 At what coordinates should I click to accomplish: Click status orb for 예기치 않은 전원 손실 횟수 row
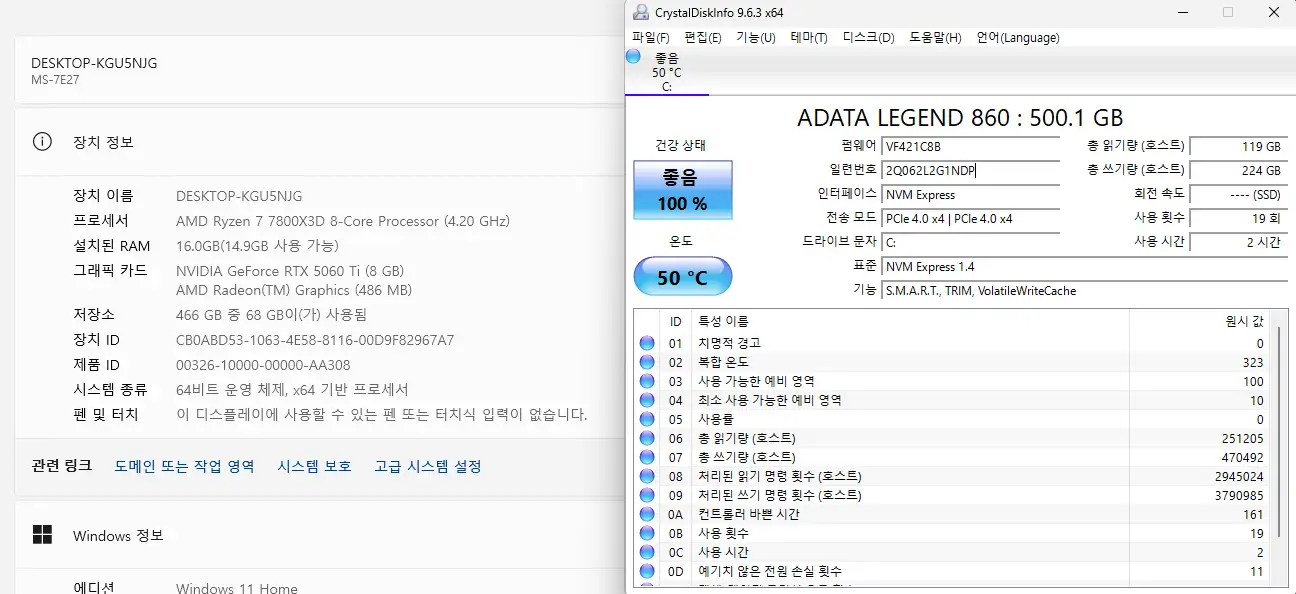coord(646,571)
